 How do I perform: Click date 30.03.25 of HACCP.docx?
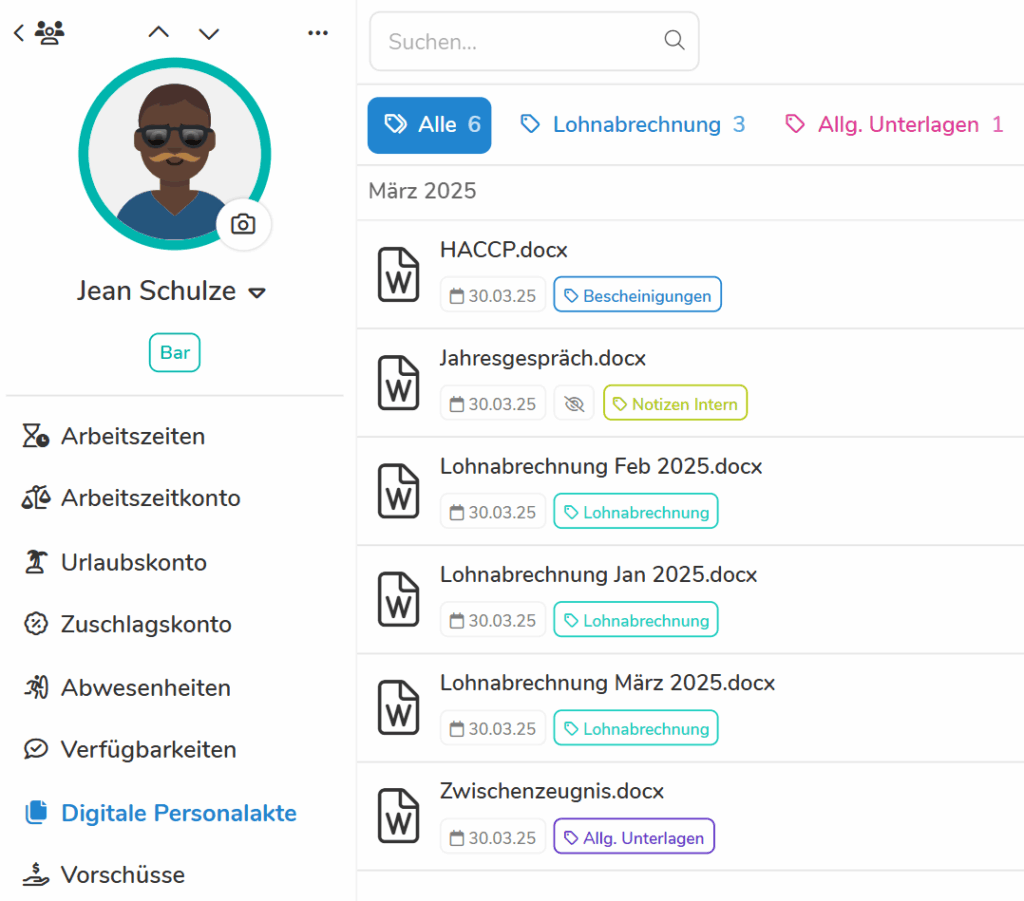click(493, 295)
